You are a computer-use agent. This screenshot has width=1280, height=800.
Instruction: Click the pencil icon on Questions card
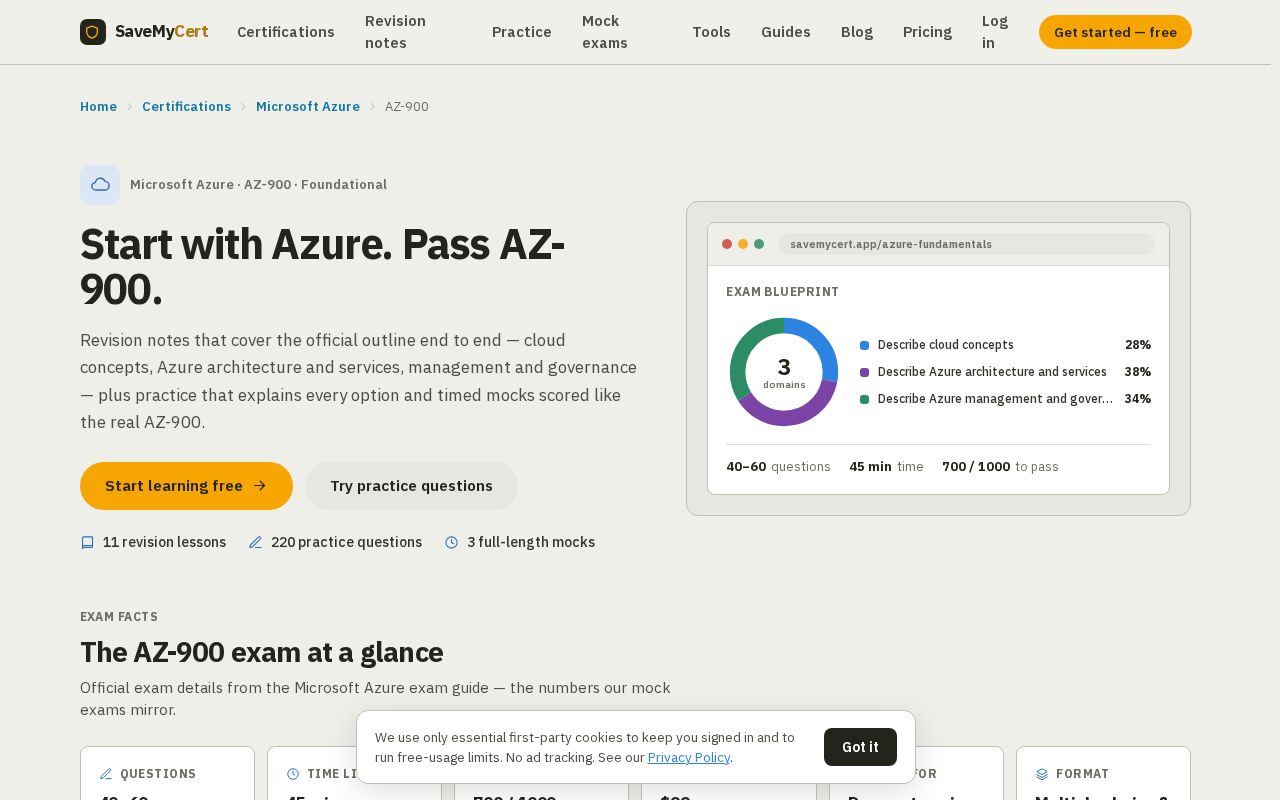pos(106,774)
